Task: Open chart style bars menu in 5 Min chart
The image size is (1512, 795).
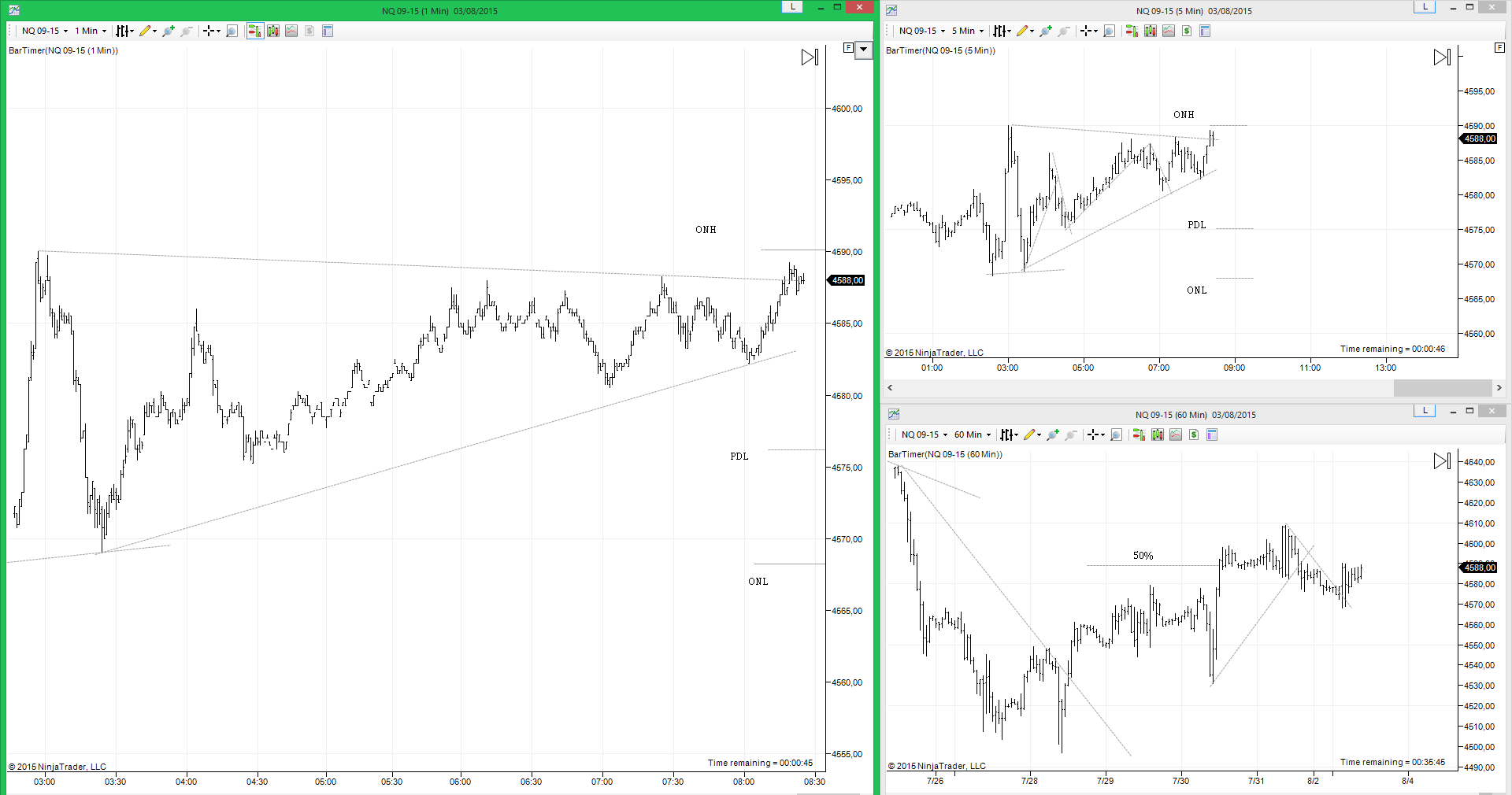Action: (x=1002, y=31)
